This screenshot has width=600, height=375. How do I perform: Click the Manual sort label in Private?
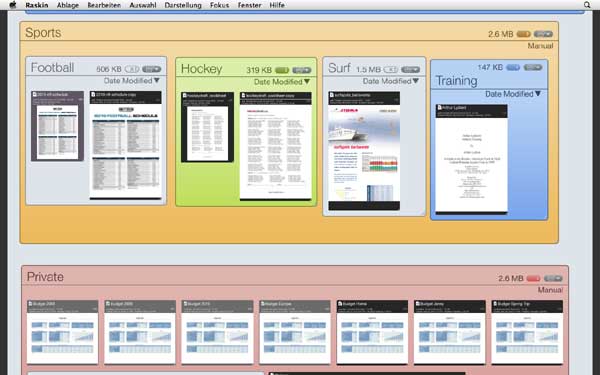click(550, 290)
